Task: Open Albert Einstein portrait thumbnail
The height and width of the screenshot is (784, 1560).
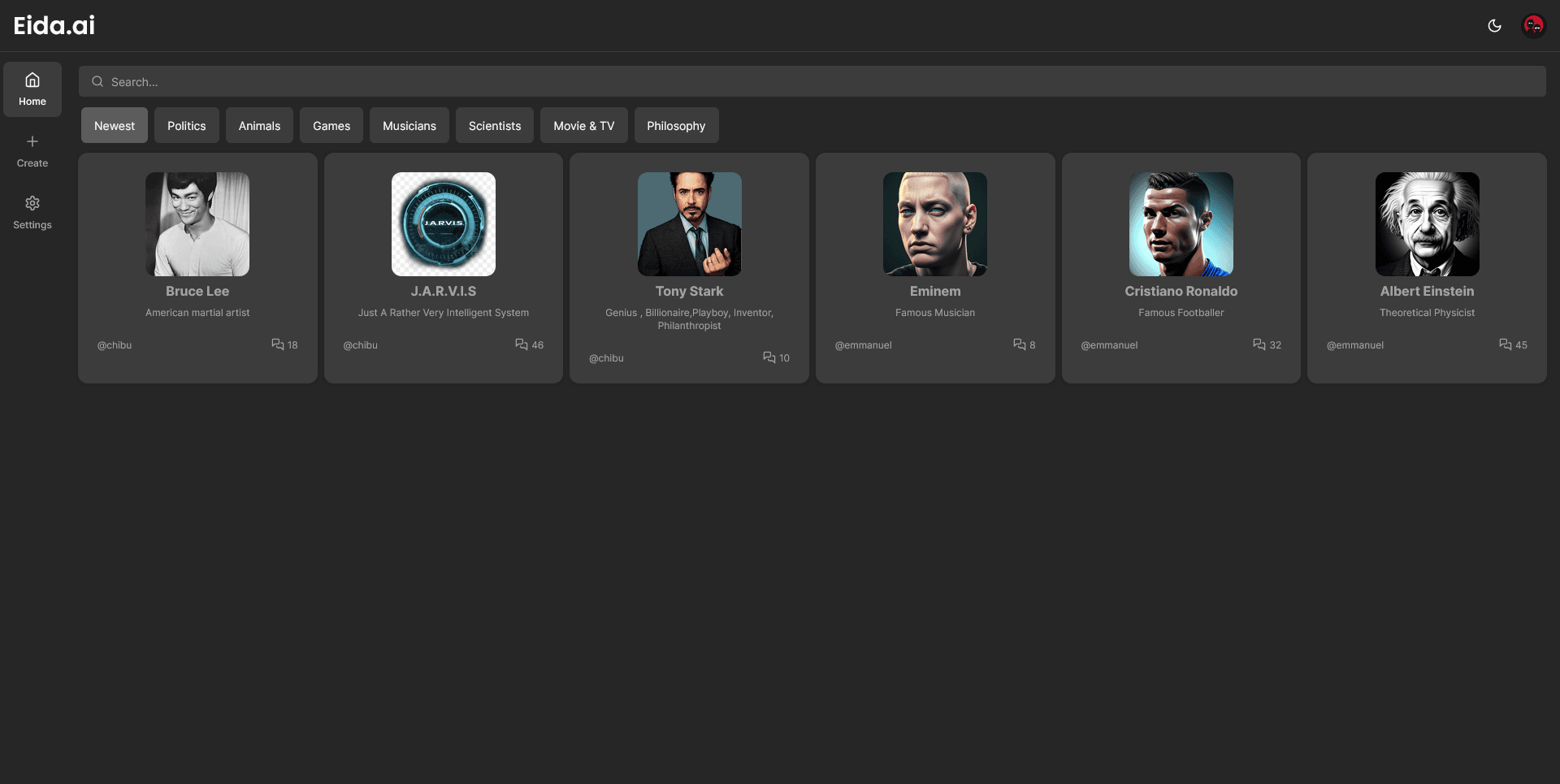Action: 1428,224
